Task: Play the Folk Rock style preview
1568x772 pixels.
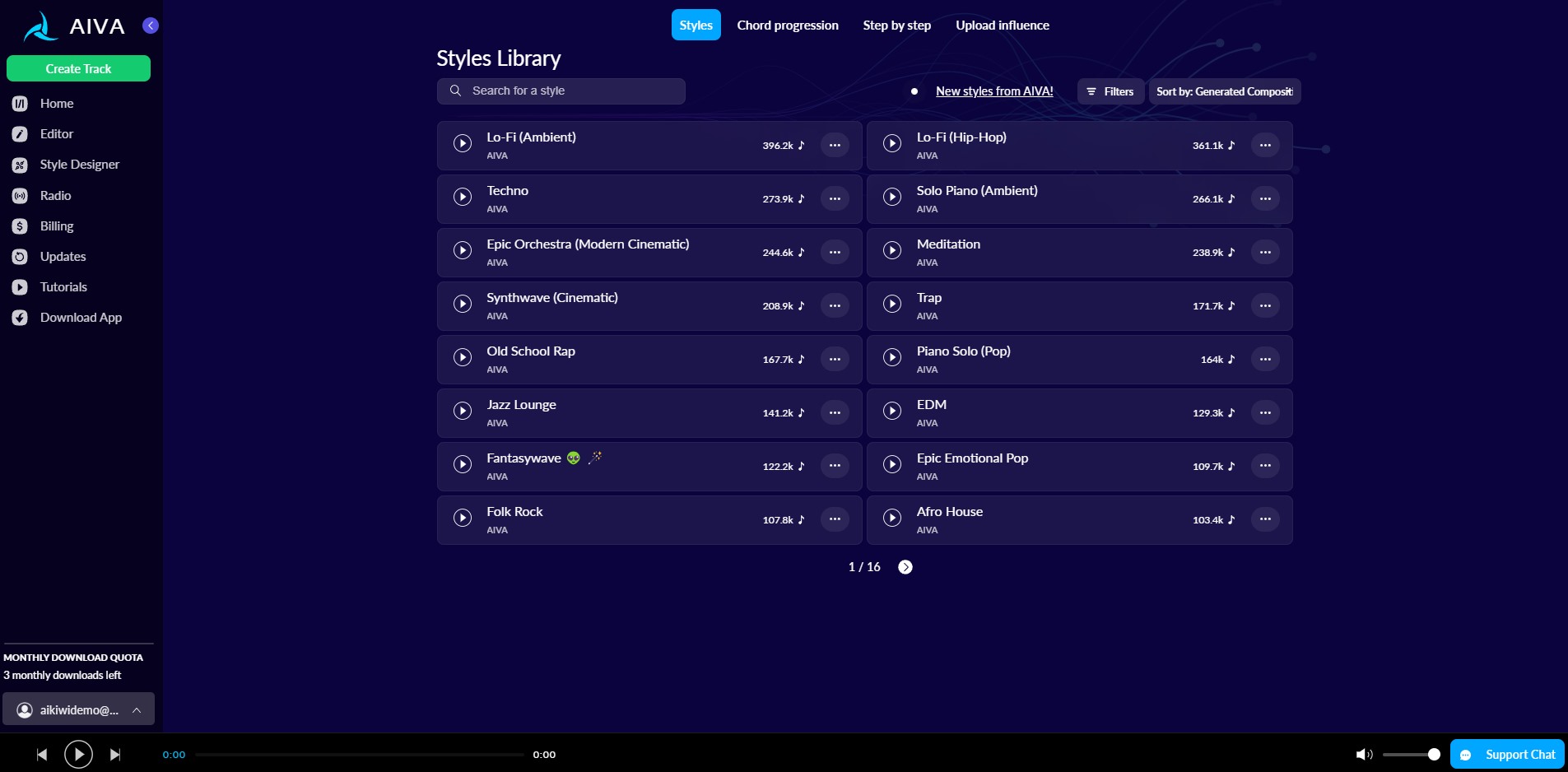Action: [x=463, y=518]
